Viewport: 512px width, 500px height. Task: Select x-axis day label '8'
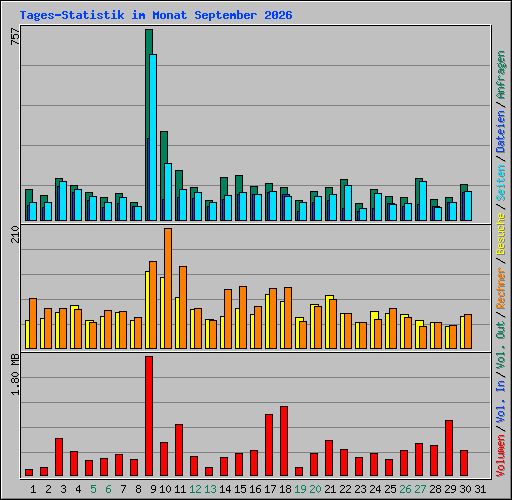pyautogui.click(x=138, y=489)
